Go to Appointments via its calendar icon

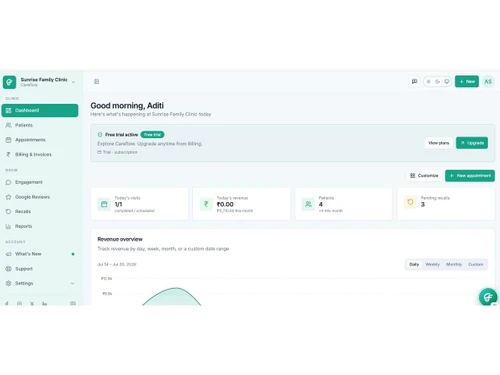coord(9,140)
